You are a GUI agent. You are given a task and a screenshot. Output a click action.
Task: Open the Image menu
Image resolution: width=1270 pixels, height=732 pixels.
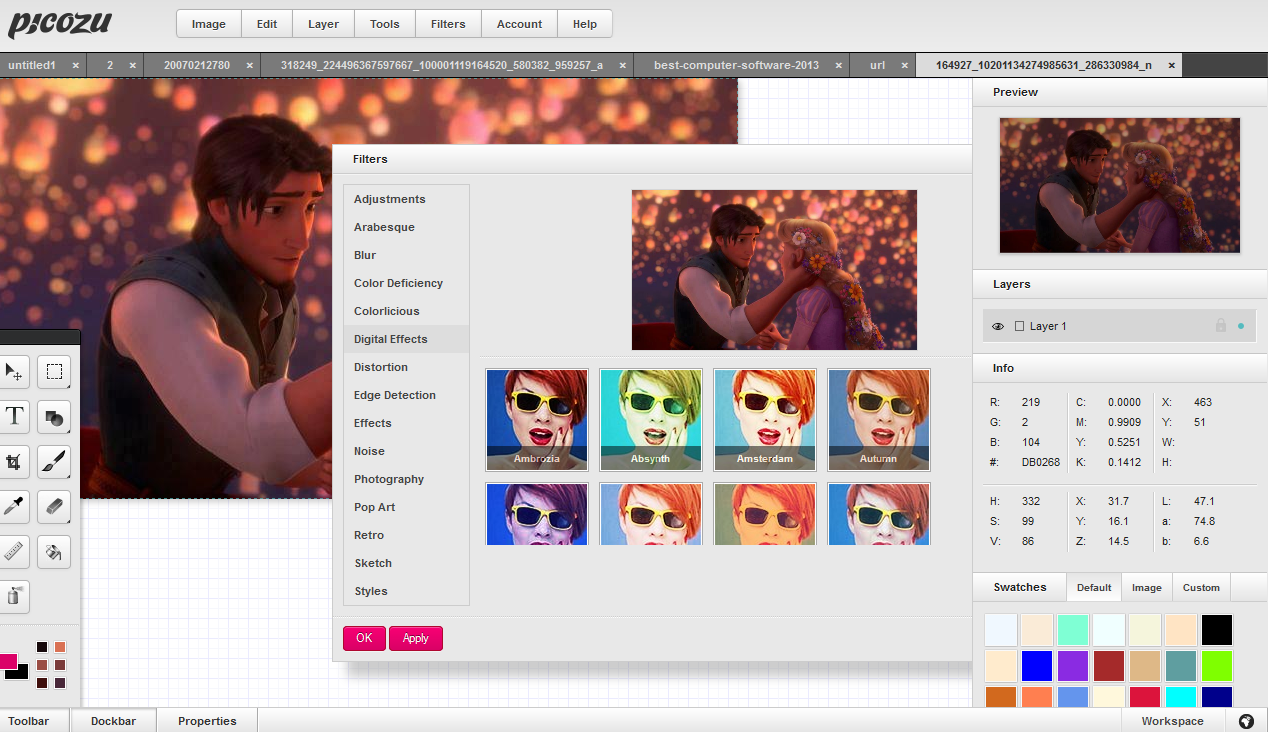click(208, 24)
